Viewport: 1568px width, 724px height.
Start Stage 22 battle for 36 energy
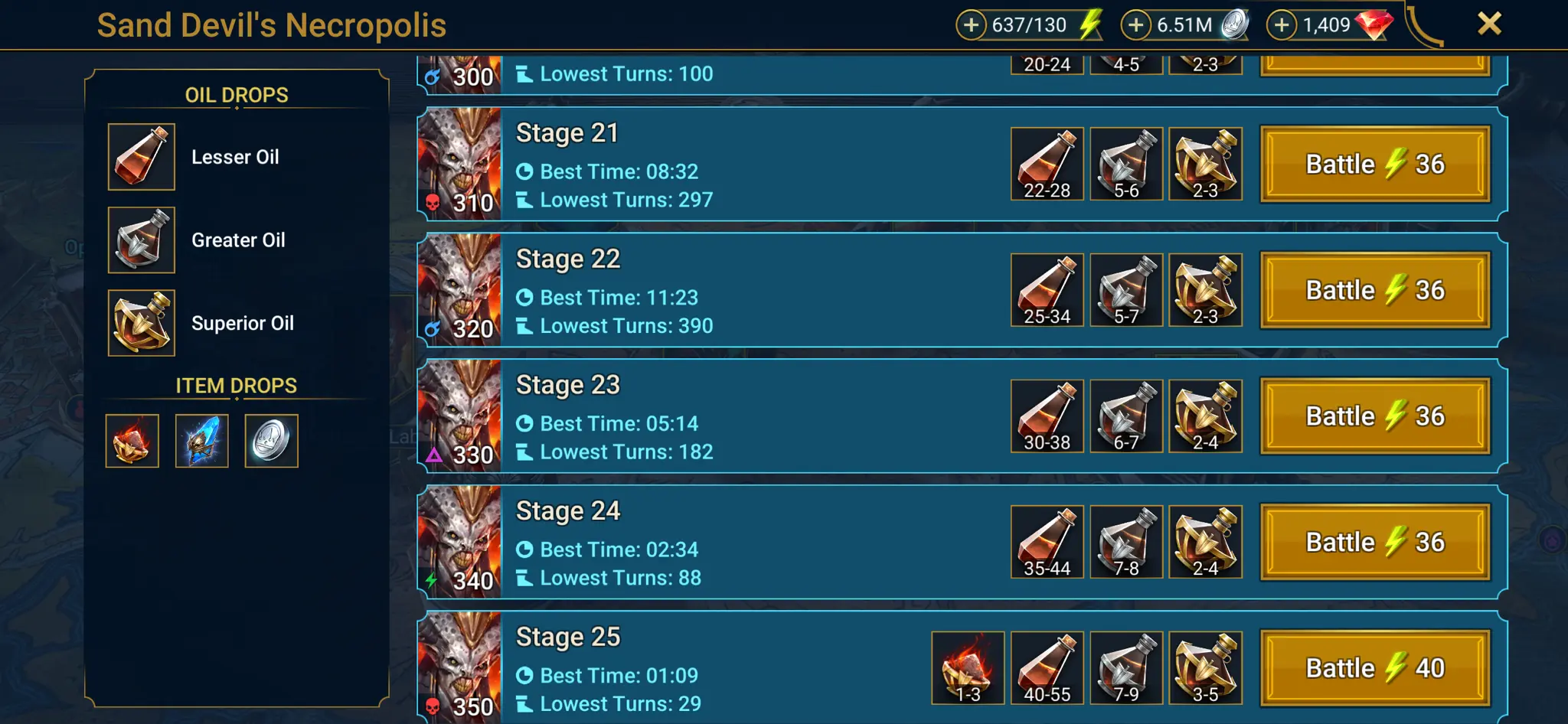point(1375,290)
